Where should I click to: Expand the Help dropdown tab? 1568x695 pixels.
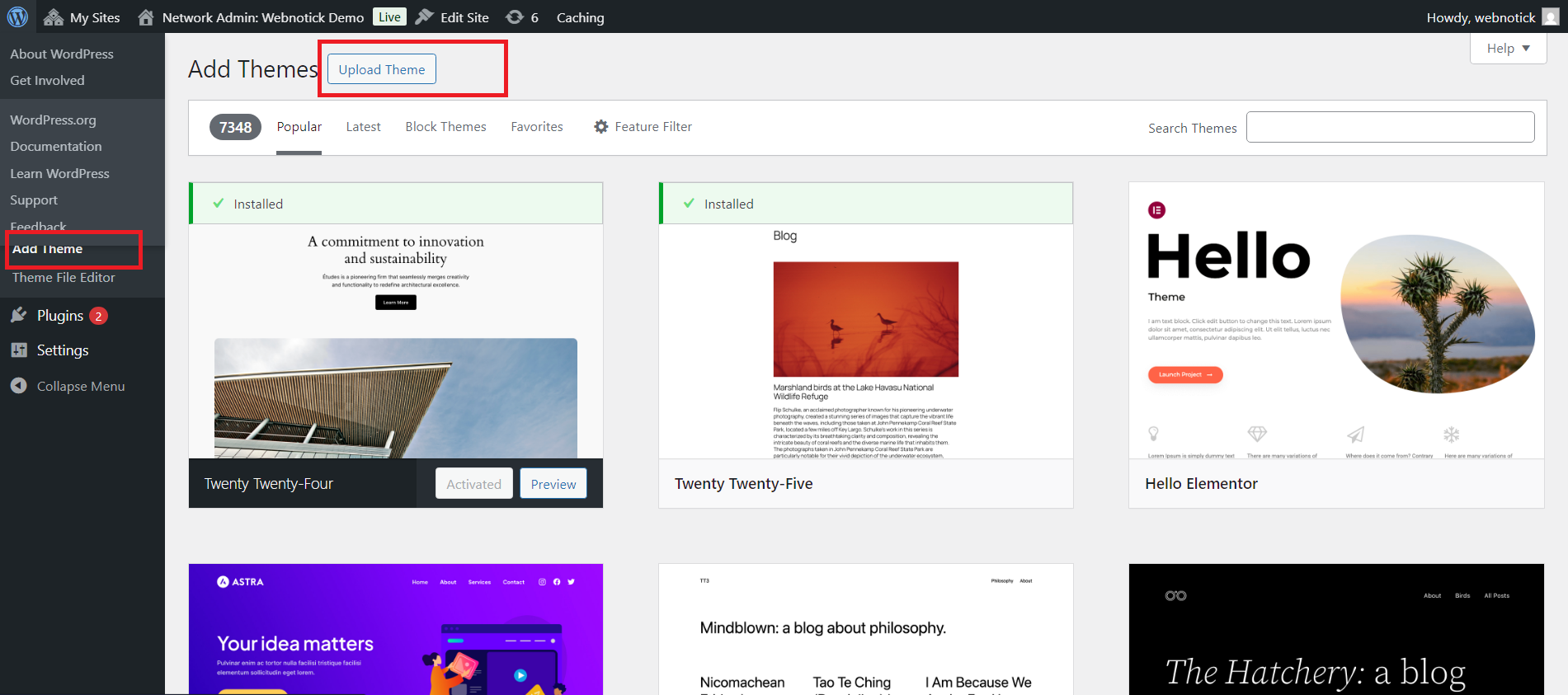tap(1508, 49)
